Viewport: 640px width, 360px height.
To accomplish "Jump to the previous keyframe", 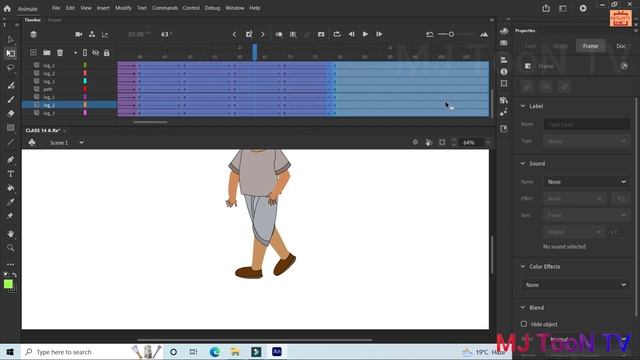I will click(234, 34).
